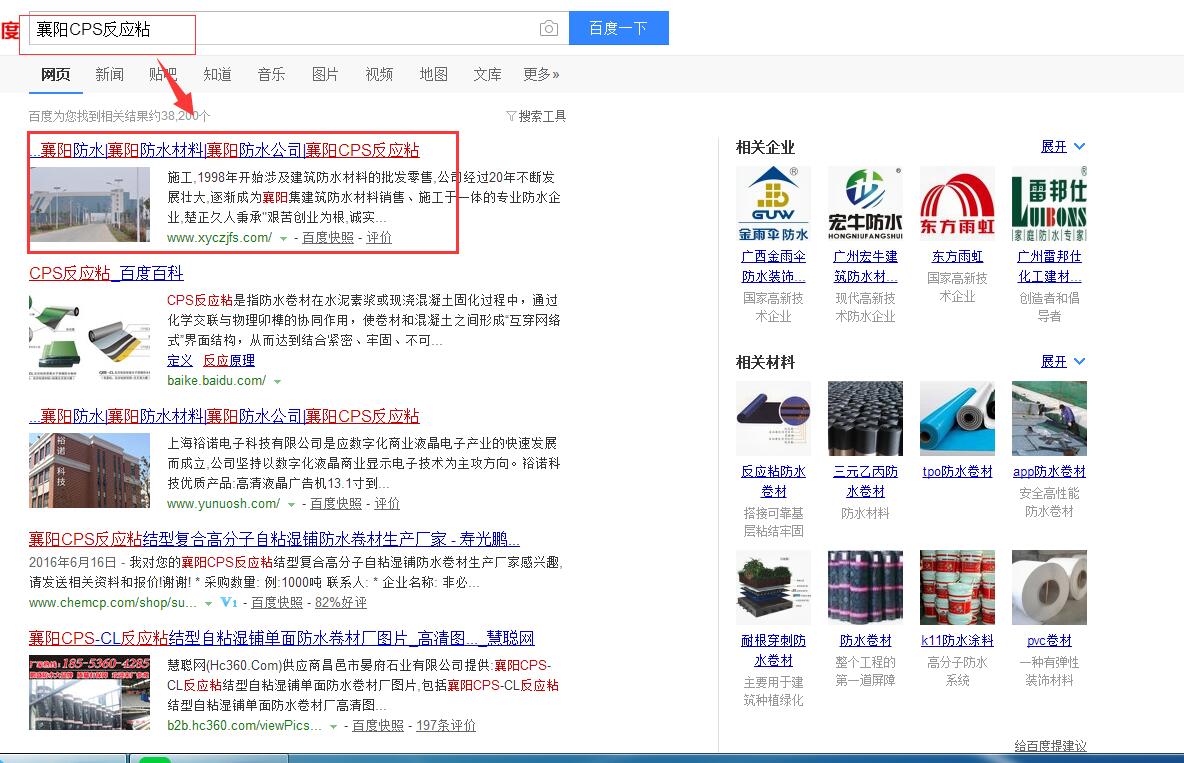Screen dimensions: 1184x763
Task: Click the 197条评价 link
Action: 446,725
